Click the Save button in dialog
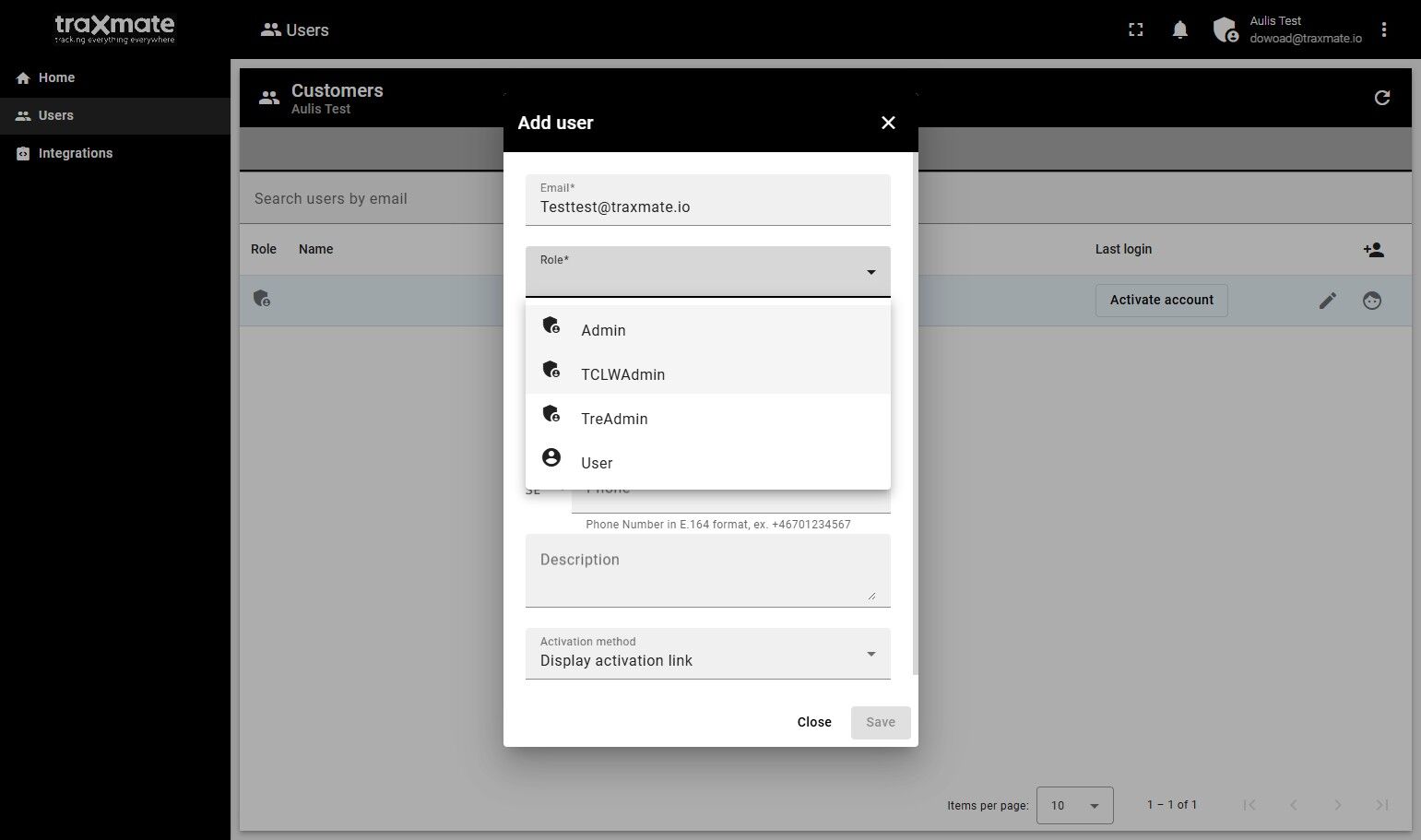The height and width of the screenshot is (840, 1421). 881,722
